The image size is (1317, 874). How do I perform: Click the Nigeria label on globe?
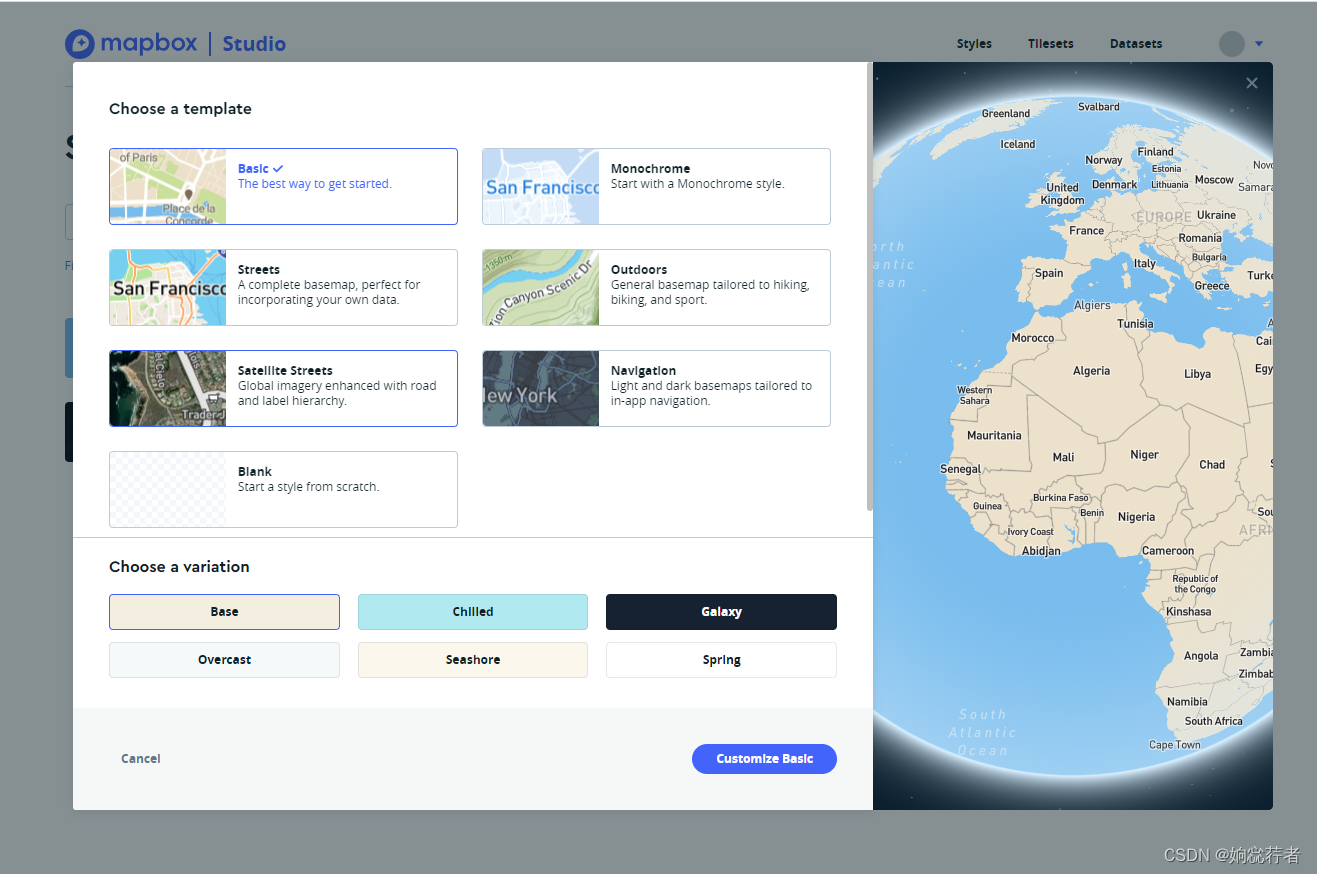(x=1136, y=517)
